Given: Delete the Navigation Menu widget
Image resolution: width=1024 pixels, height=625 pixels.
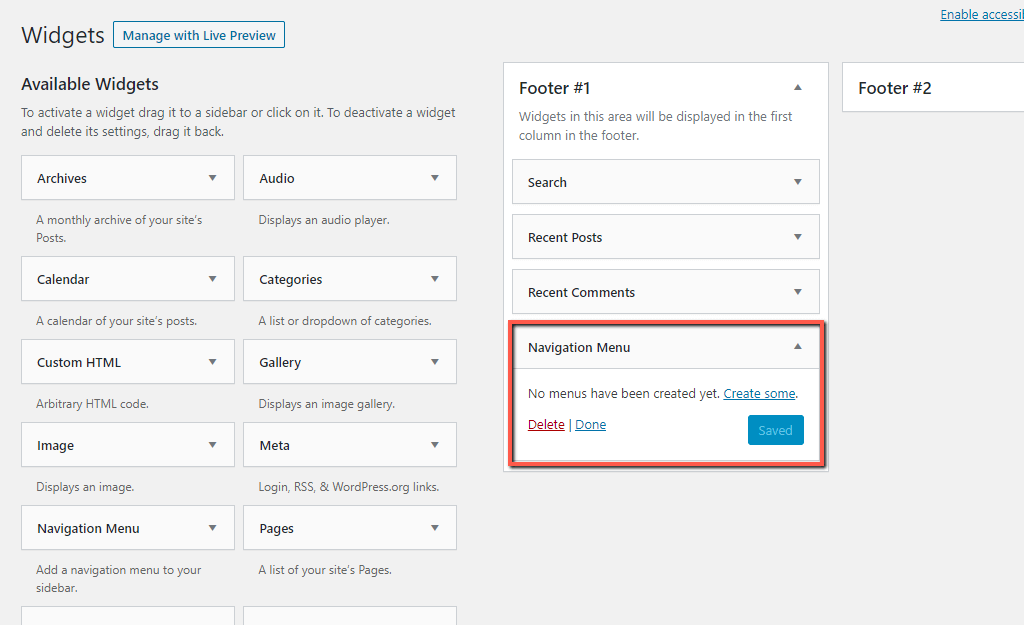Looking at the screenshot, I should pyautogui.click(x=546, y=425).
